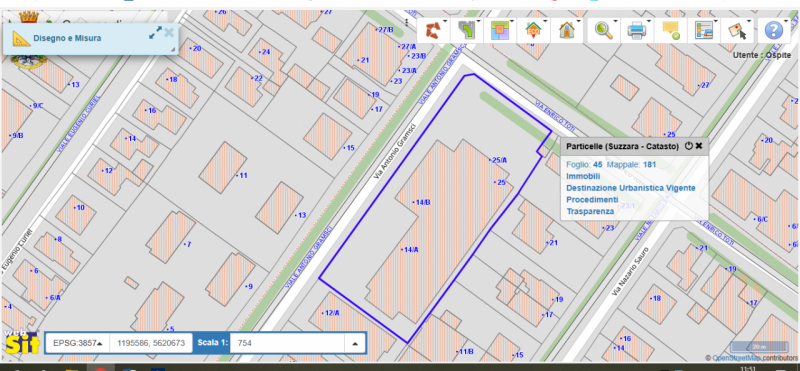
Task: Click house number 11/B on map
Action: coord(466,351)
